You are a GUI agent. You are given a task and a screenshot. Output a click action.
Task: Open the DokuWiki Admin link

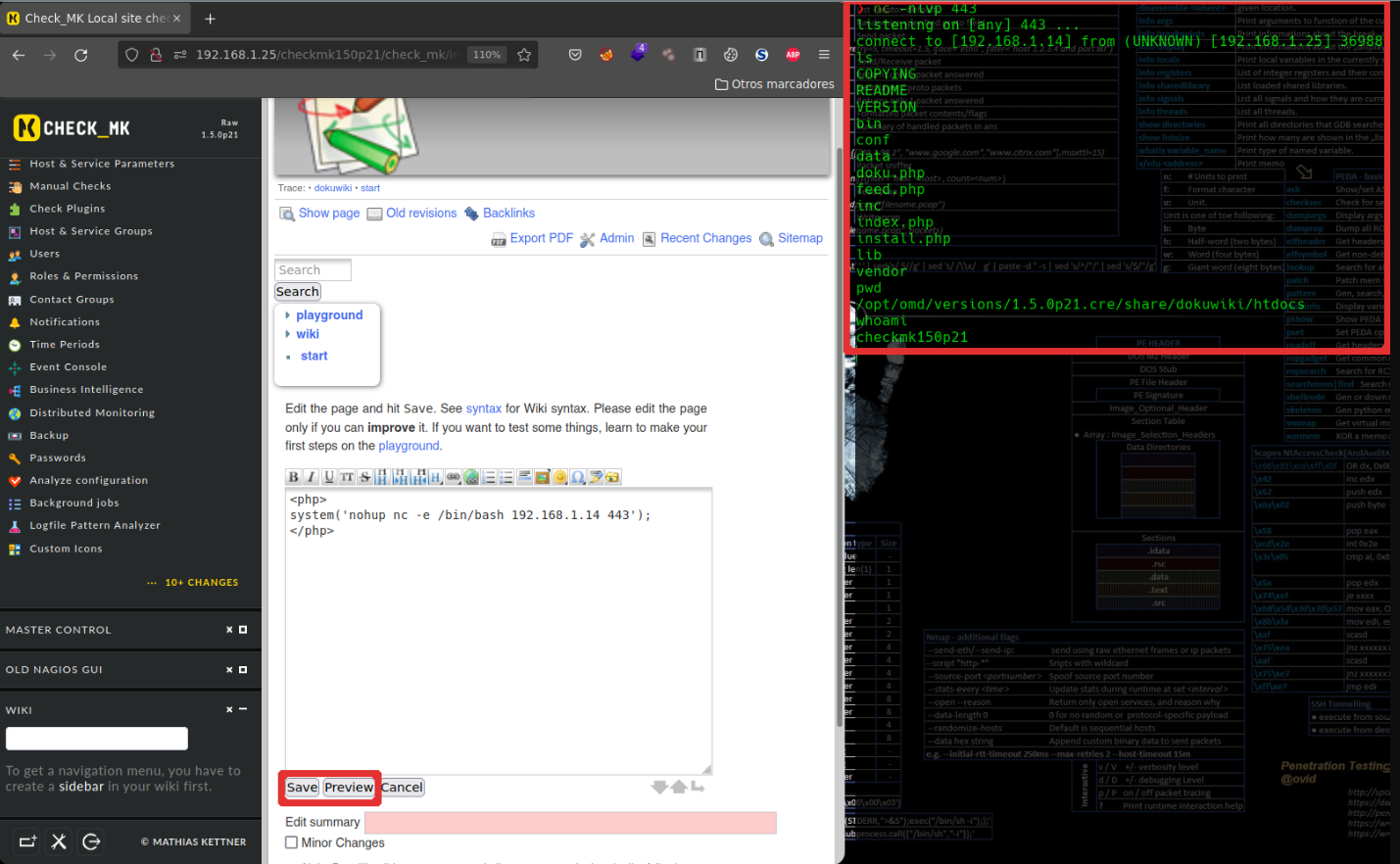click(617, 238)
